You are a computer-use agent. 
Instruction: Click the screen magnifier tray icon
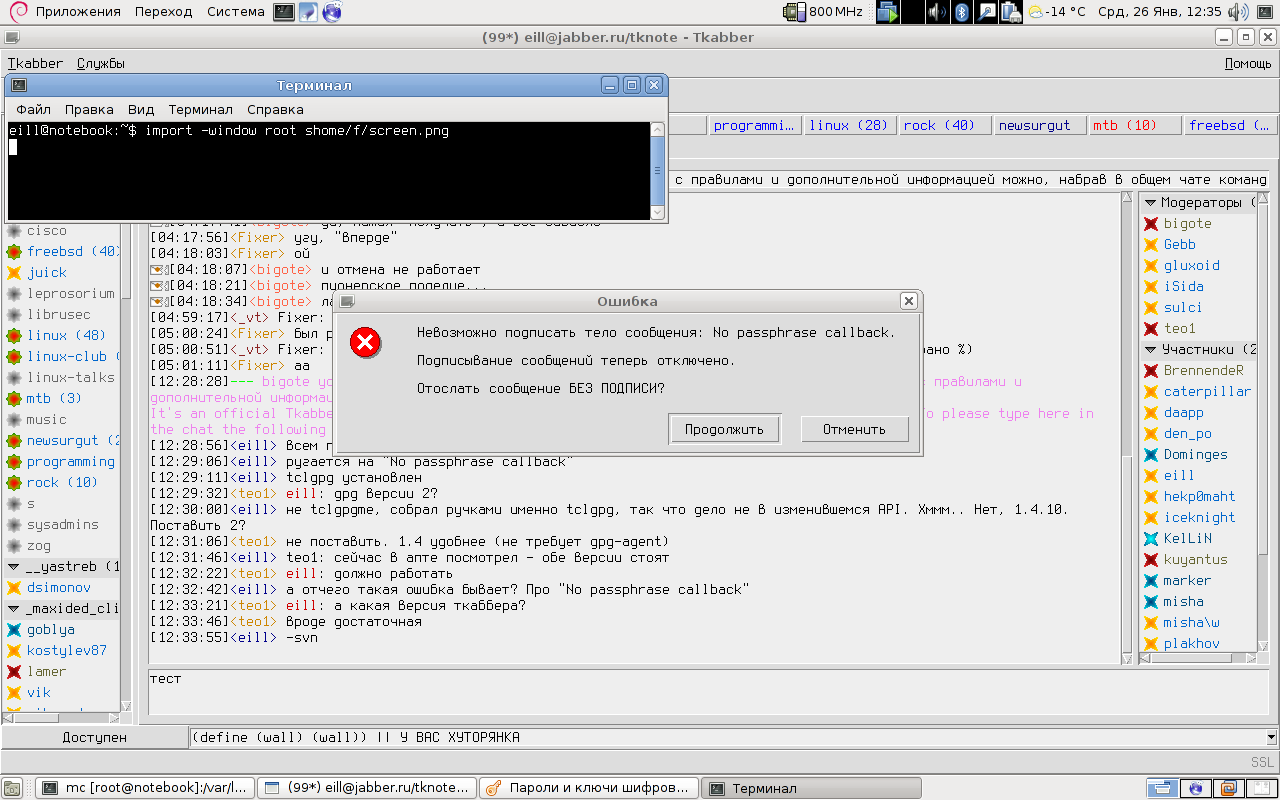point(987,12)
